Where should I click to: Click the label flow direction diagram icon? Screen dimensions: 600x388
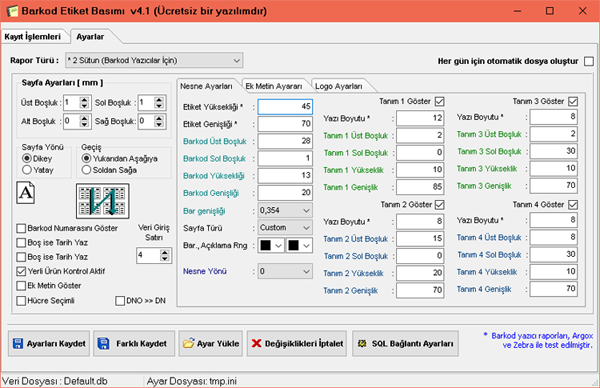click(103, 201)
